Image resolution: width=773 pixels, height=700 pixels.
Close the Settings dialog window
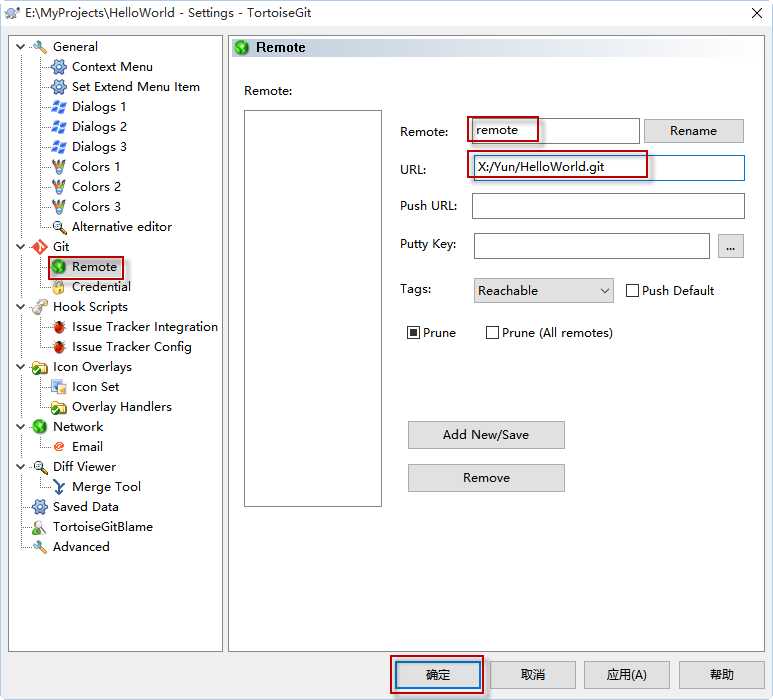(757, 13)
